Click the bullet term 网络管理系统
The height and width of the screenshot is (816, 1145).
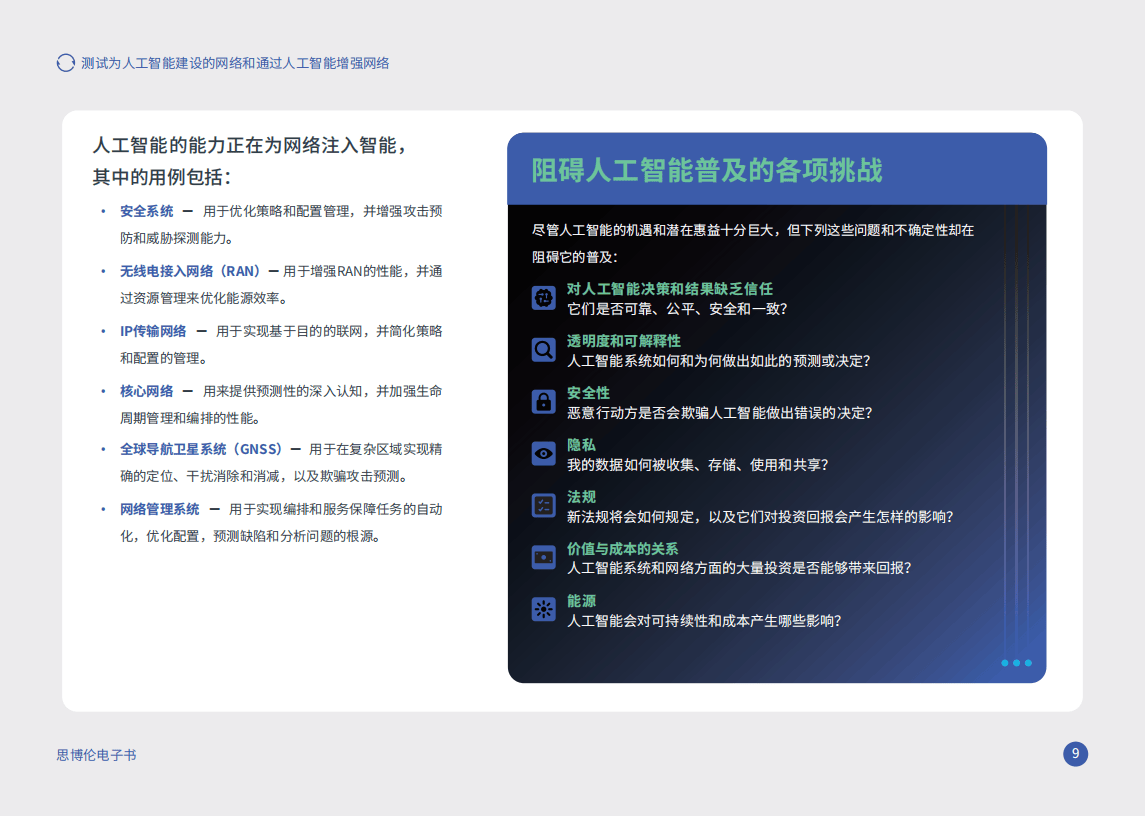pyautogui.click(x=160, y=508)
